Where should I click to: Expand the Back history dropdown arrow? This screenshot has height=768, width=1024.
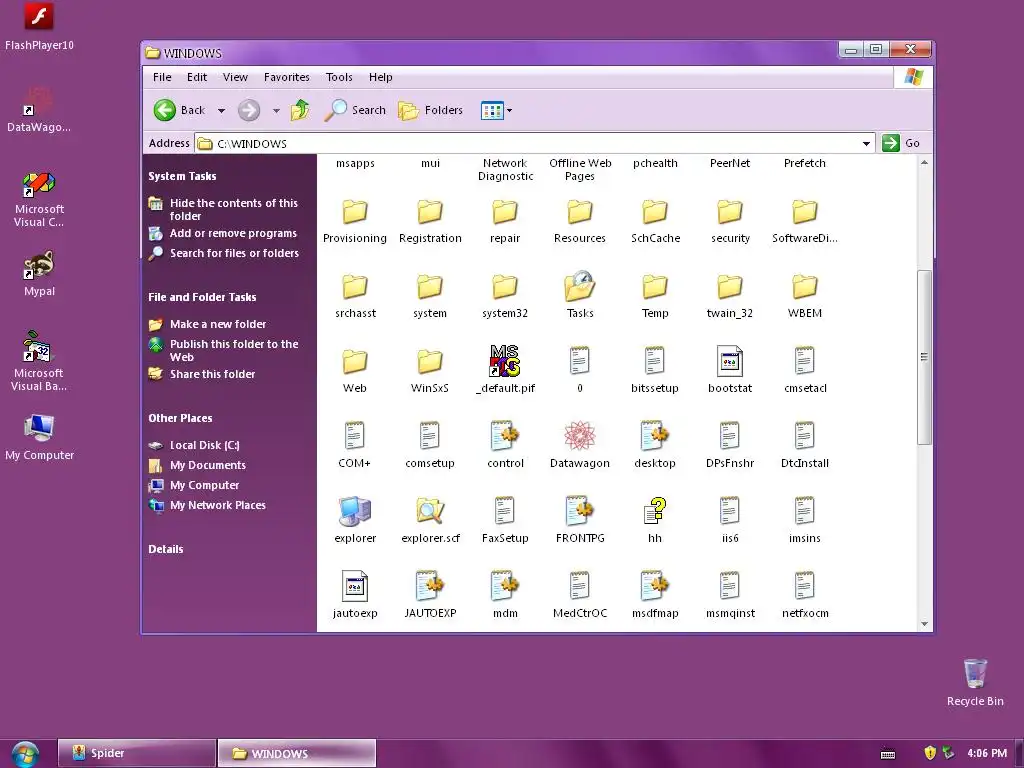[x=221, y=111]
